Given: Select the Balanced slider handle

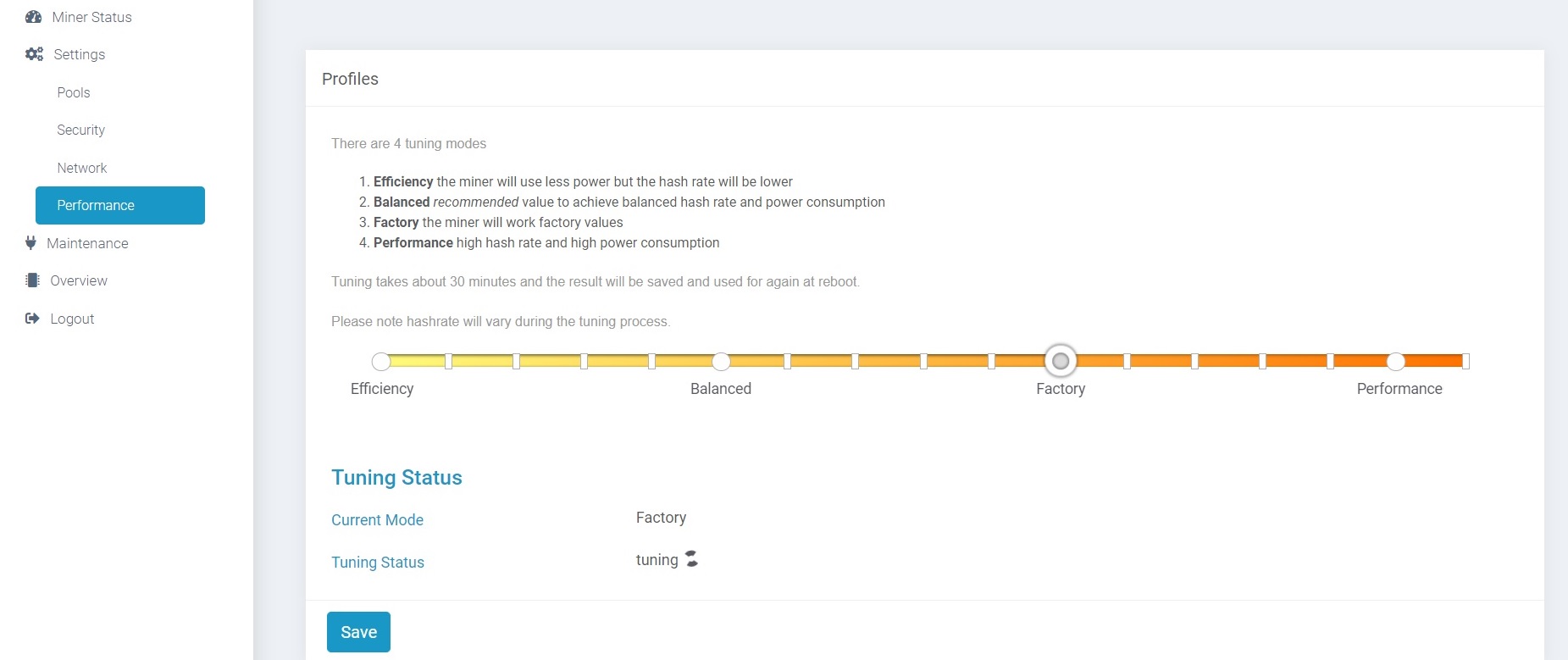Looking at the screenshot, I should (721, 362).
